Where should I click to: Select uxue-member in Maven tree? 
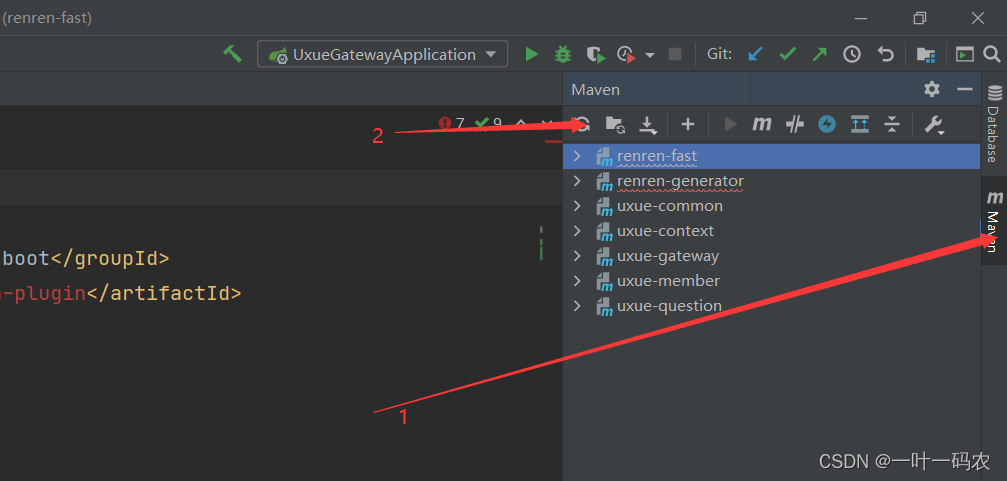click(771, 281)
